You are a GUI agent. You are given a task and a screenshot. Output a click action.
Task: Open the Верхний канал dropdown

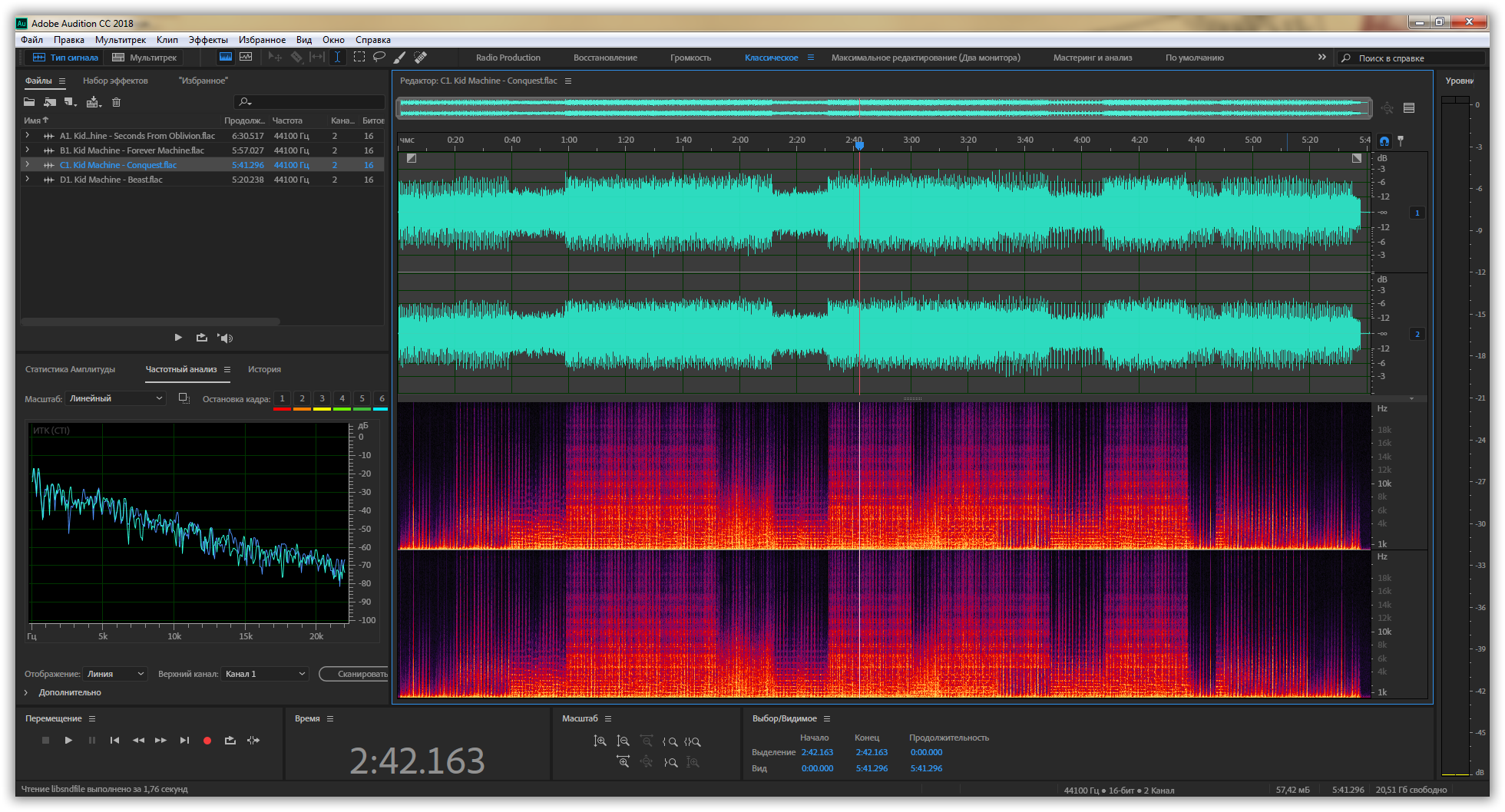tap(265, 674)
